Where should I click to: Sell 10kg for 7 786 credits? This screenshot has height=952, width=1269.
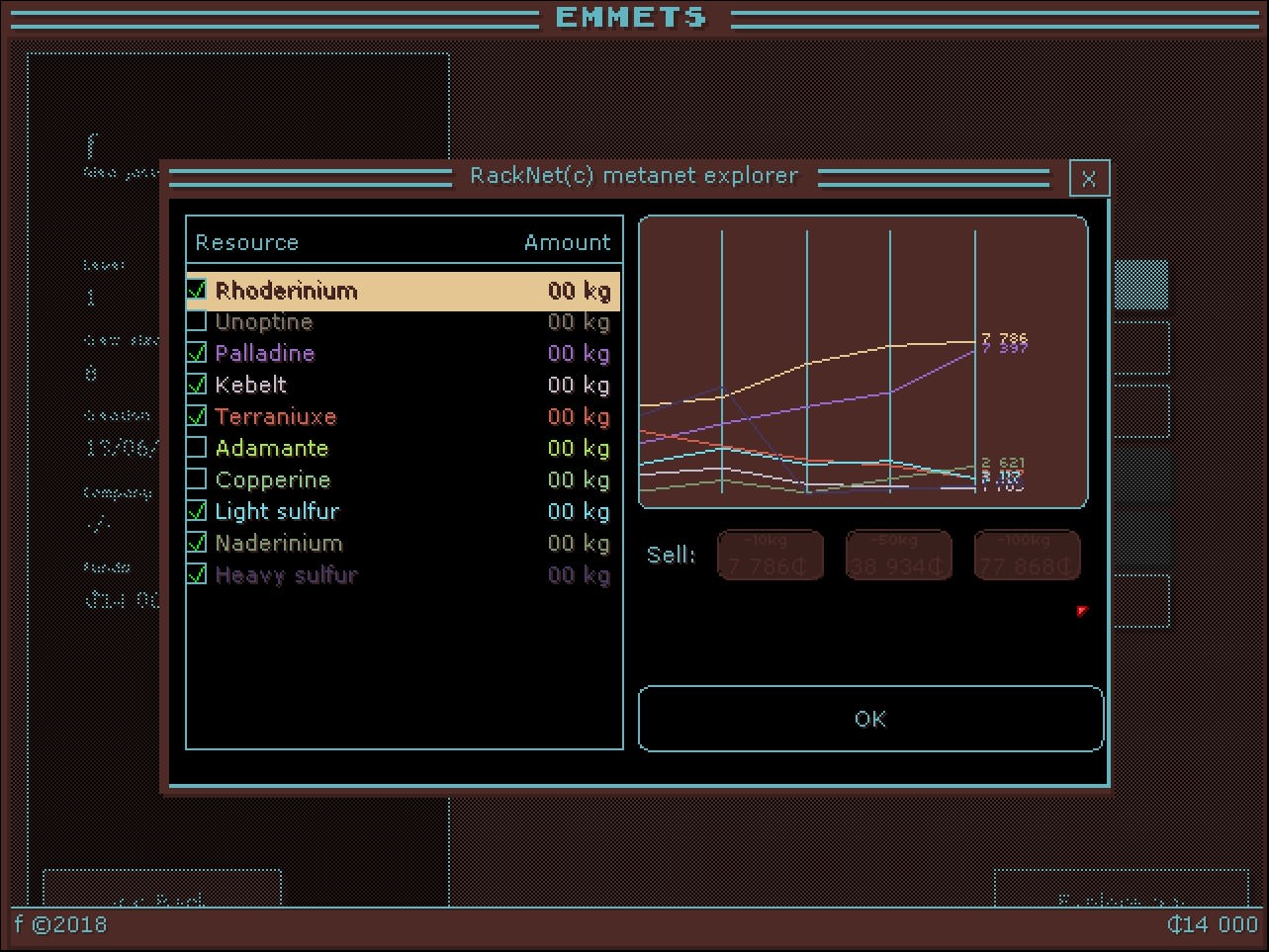pyautogui.click(x=770, y=556)
